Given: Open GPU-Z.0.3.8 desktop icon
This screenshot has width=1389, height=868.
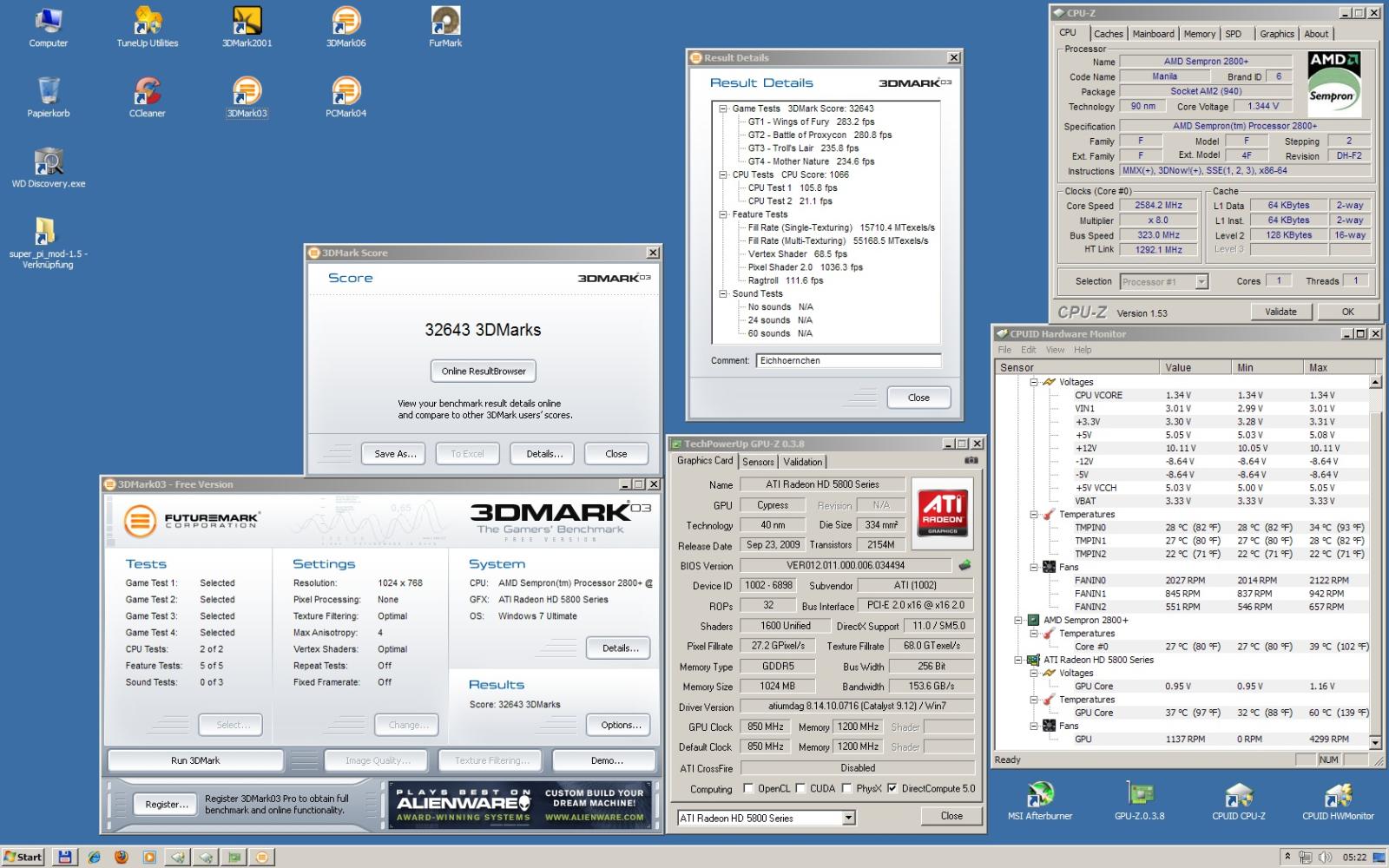Looking at the screenshot, I should click(x=1140, y=801).
